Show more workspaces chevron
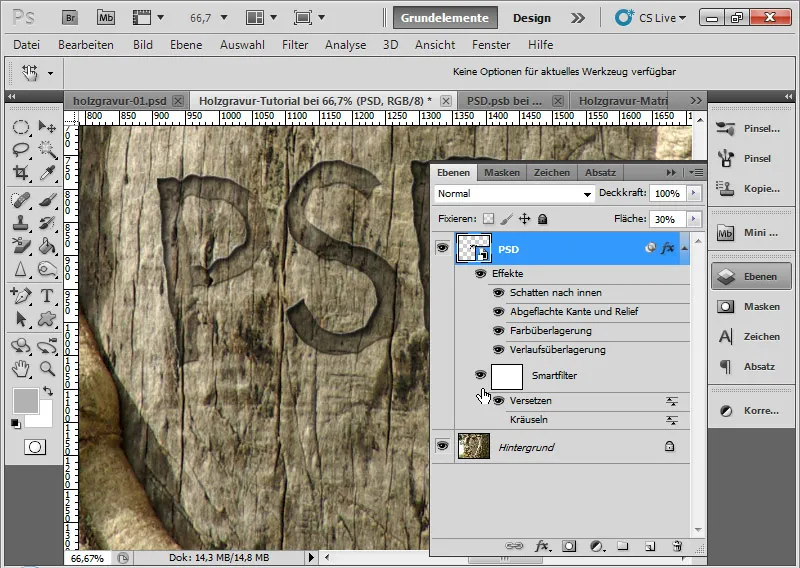This screenshot has width=800, height=568. pyautogui.click(x=578, y=18)
